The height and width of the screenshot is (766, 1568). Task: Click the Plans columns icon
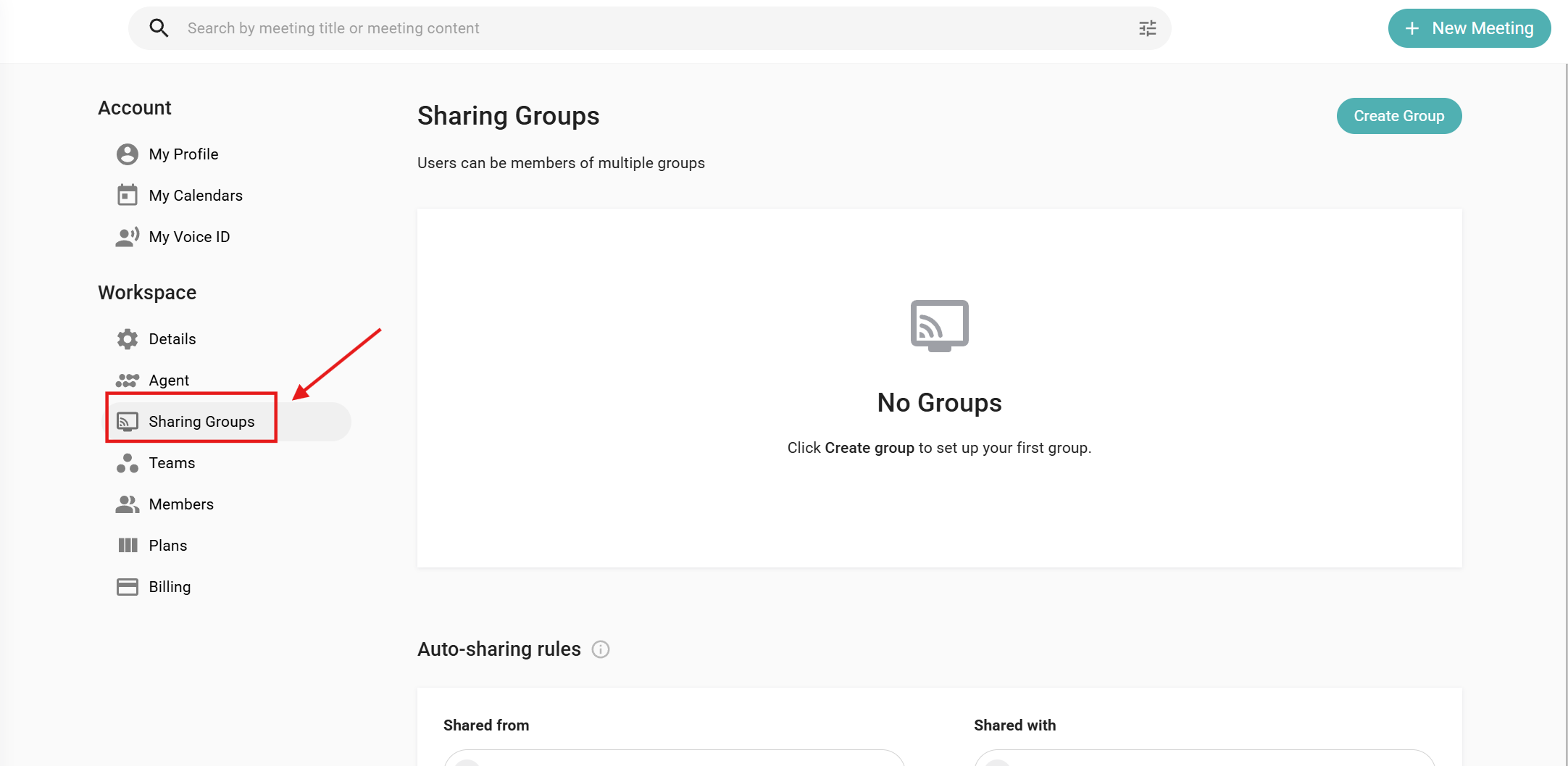(x=128, y=546)
